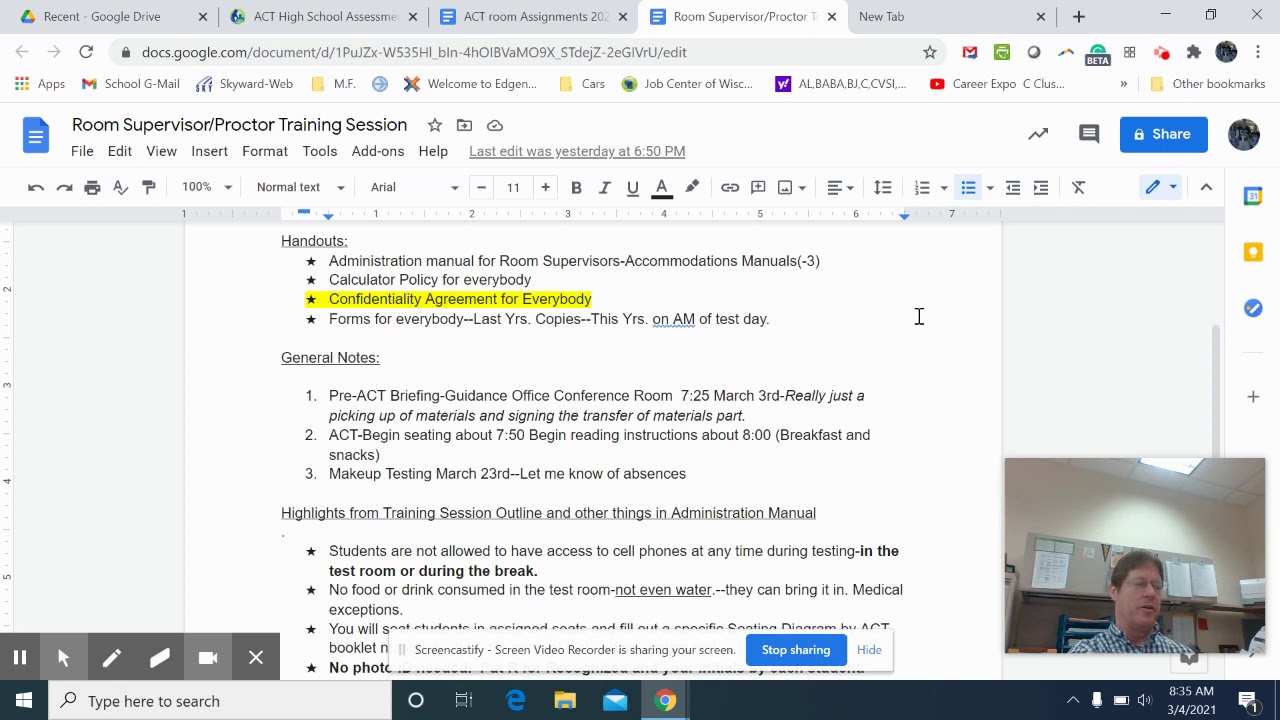Open the Format menu
The height and width of the screenshot is (720, 1280).
click(265, 151)
